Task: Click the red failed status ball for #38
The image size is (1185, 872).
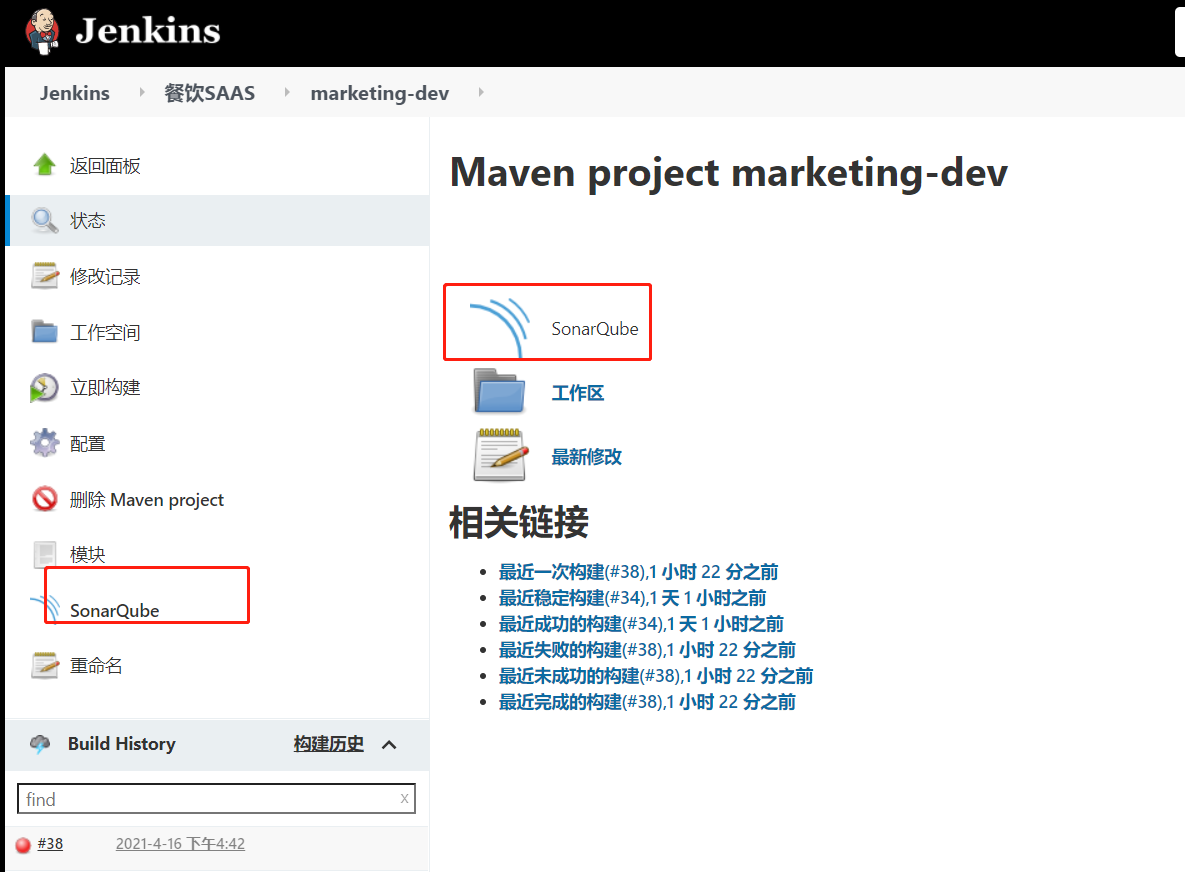Action: click(23, 845)
